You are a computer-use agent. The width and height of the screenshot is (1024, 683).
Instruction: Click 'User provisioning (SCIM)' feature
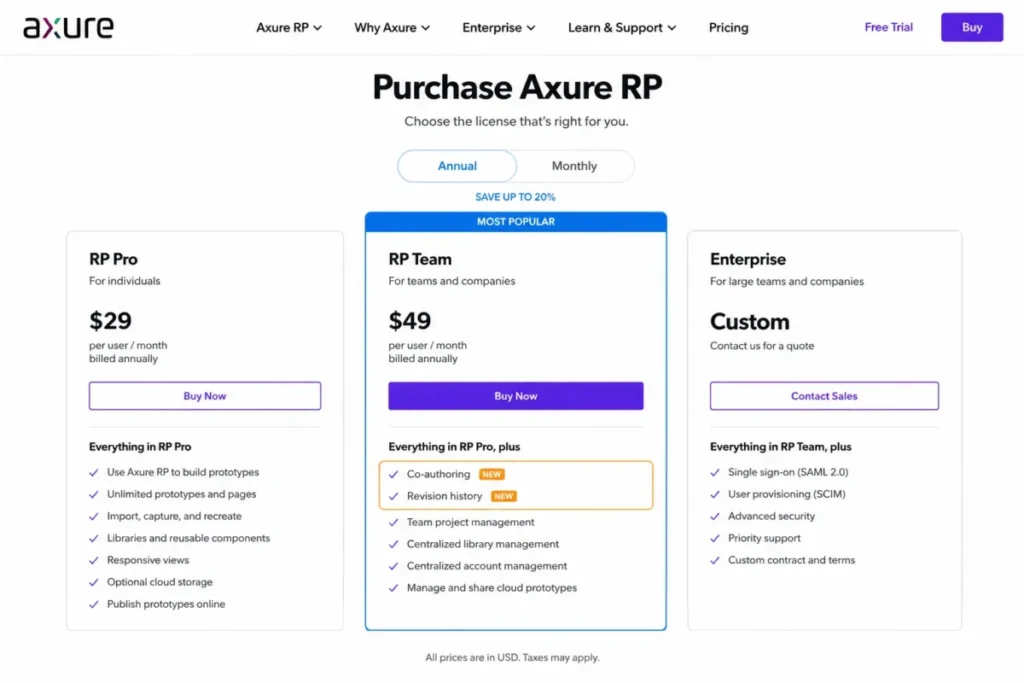coord(786,494)
